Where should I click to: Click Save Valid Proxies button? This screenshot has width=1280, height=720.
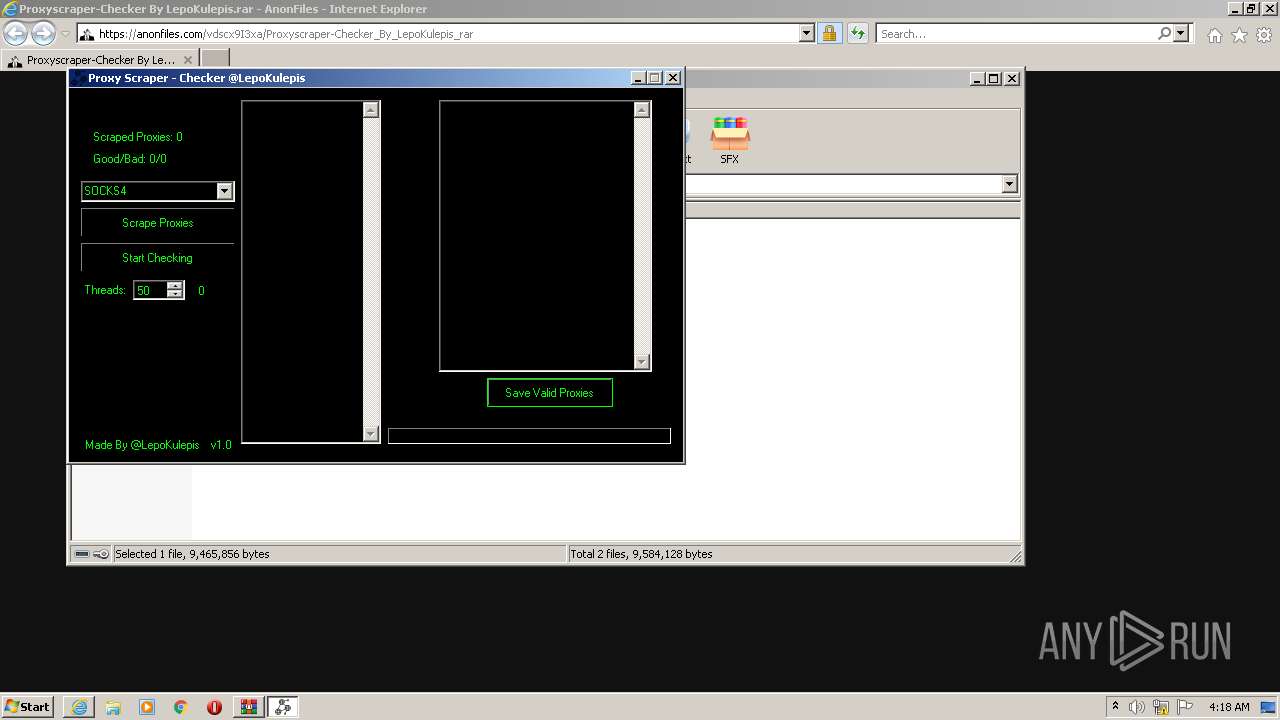pyautogui.click(x=549, y=393)
